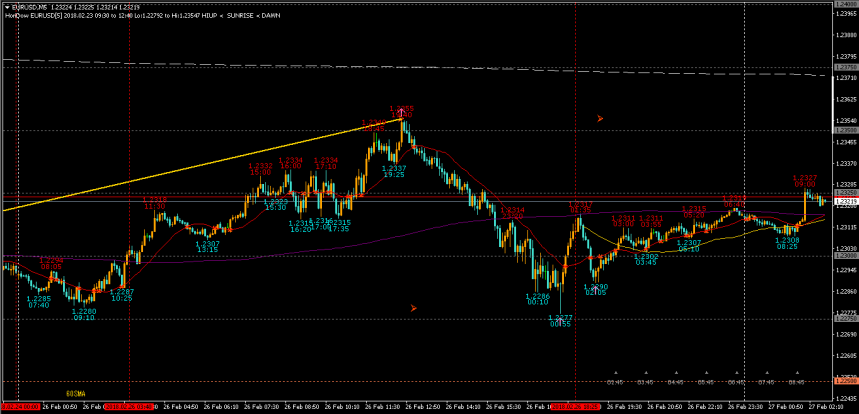Image resolution: width=859 pixels, height=414 pixels.
Task: Click the triangle marker above the 08:45 label
Action: point(797,373)
